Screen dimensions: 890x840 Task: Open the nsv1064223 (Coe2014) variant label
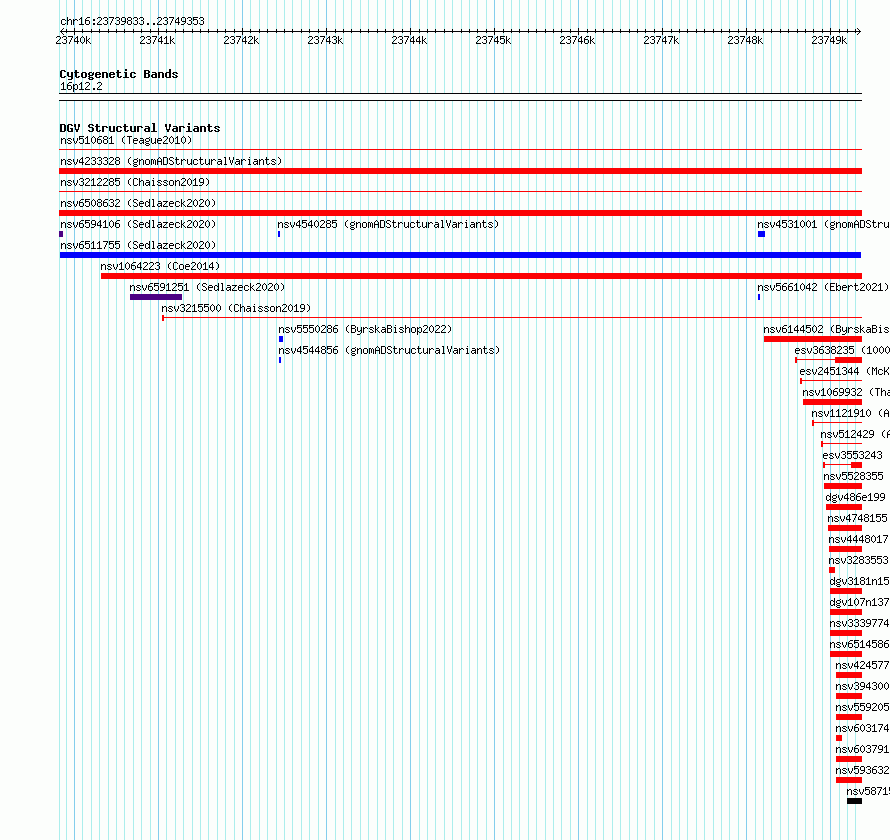160,266
